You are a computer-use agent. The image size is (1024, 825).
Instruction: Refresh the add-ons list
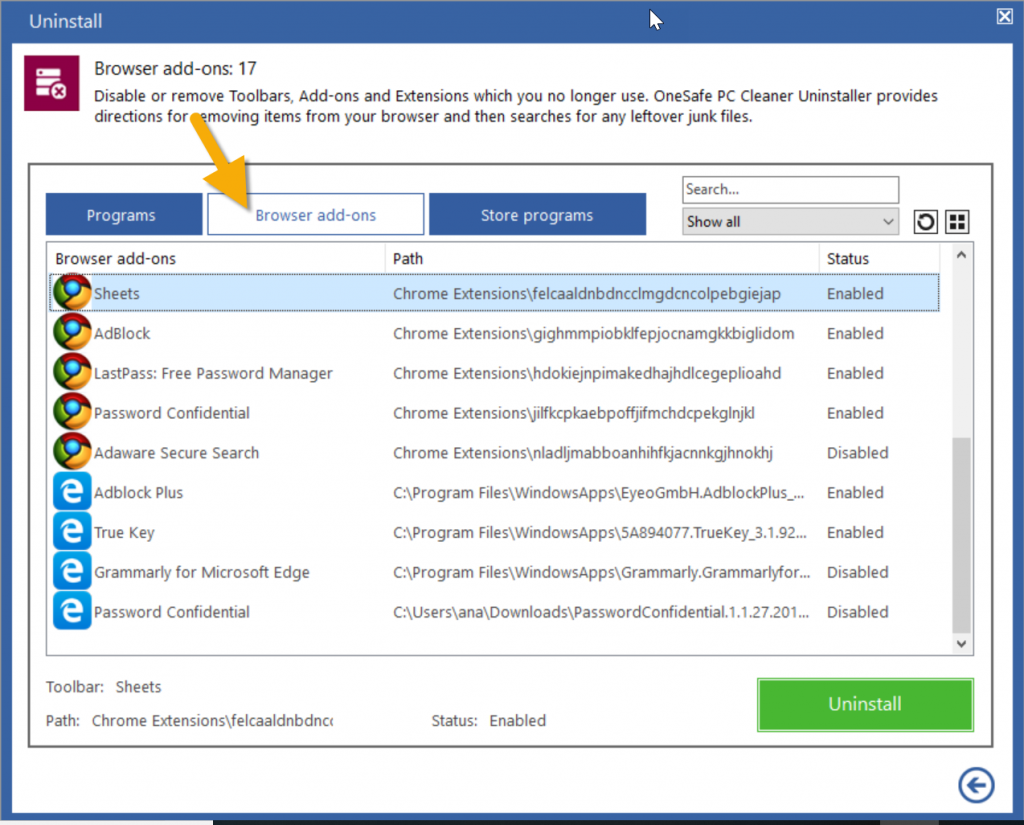925,221
